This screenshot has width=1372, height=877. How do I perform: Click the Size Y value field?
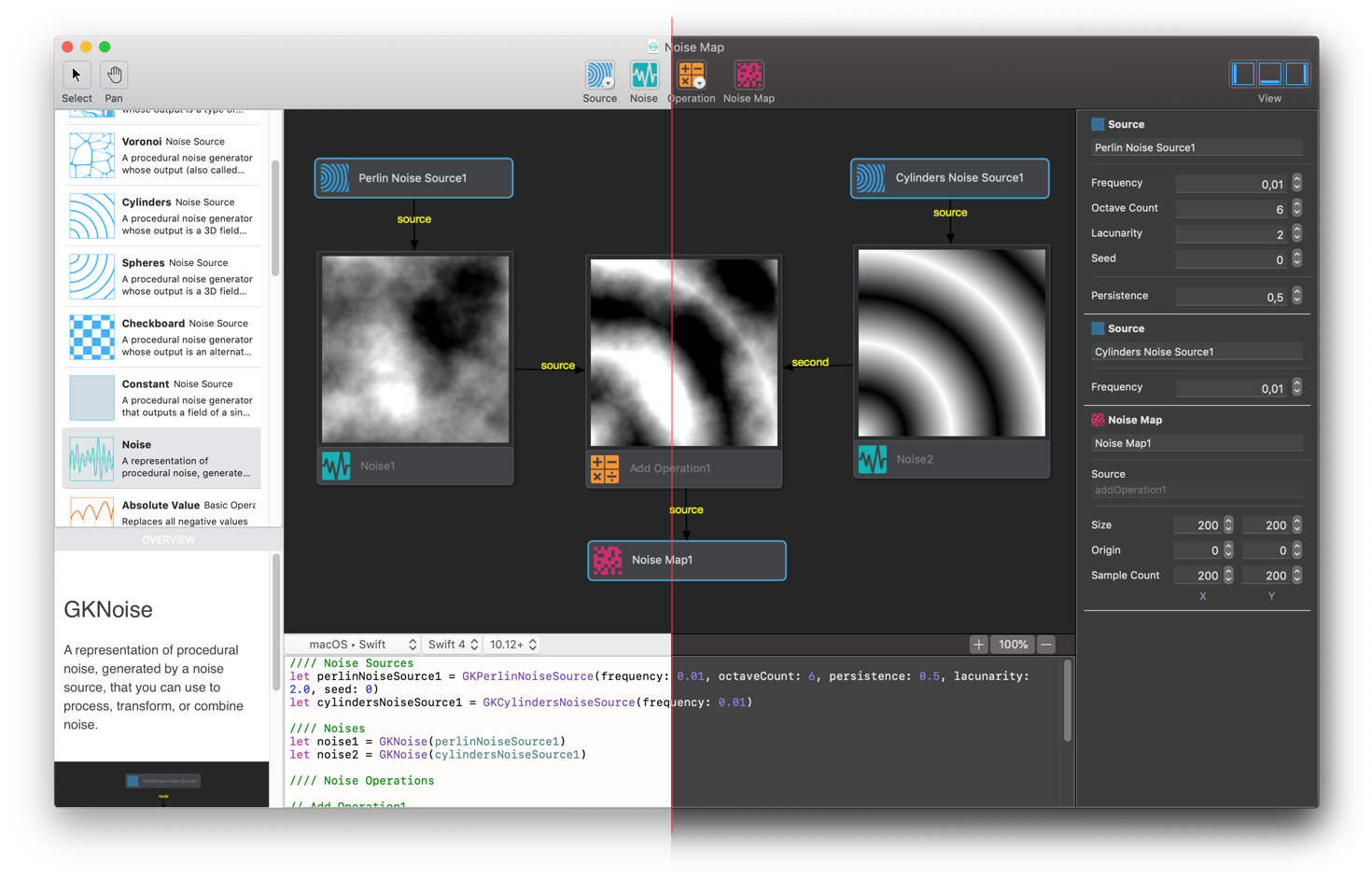tap(1266, 525)
